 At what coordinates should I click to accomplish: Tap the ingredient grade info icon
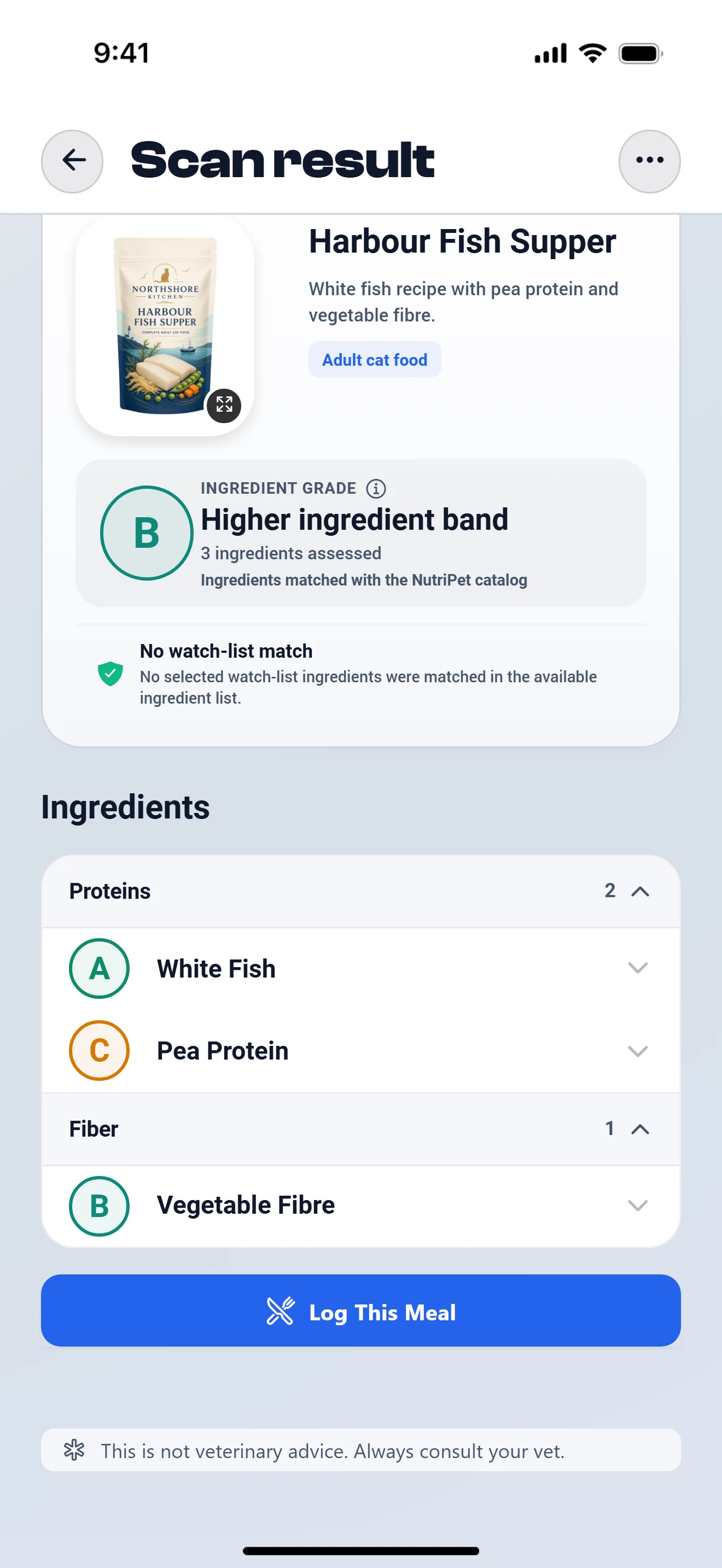376,488
